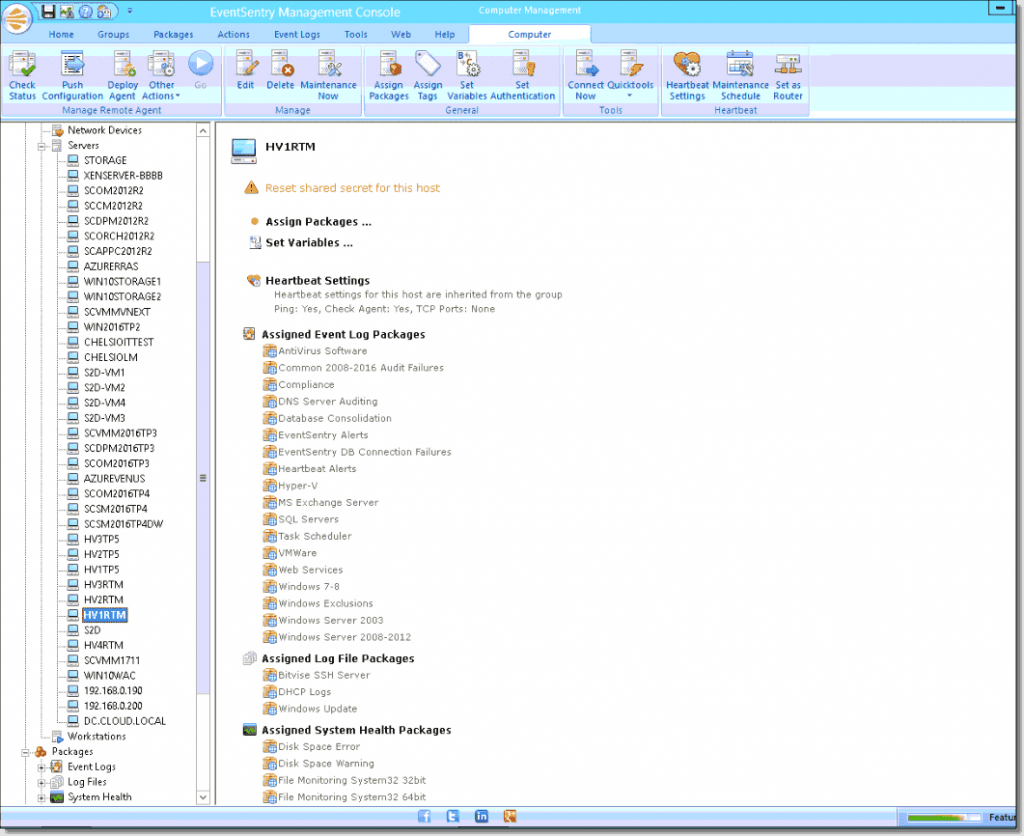Click the Check Status ribbon icon
Screen dimensions: 1024x836
point(22,76)
